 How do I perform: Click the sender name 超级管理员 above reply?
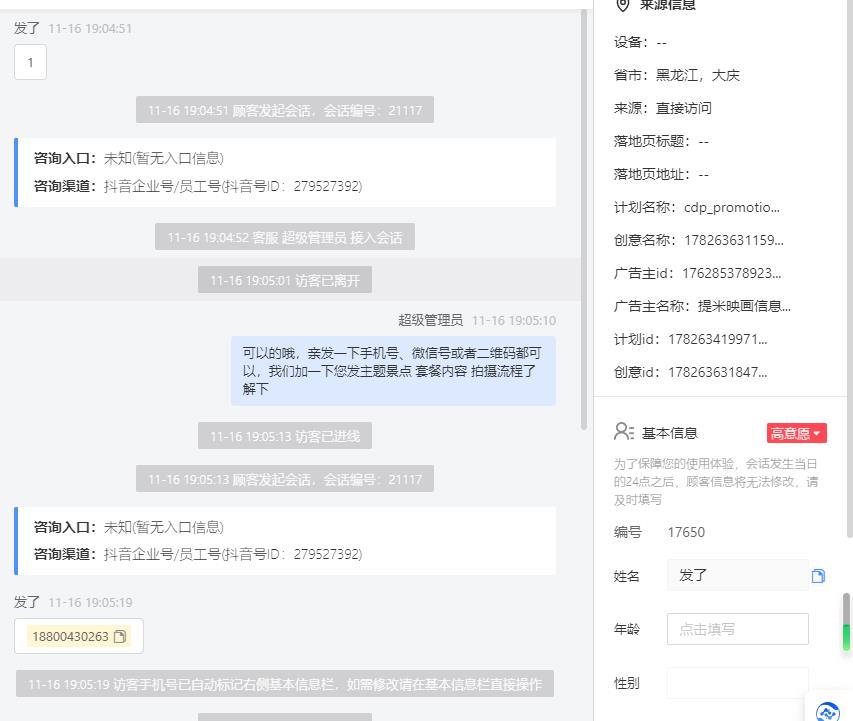(431, 320)
